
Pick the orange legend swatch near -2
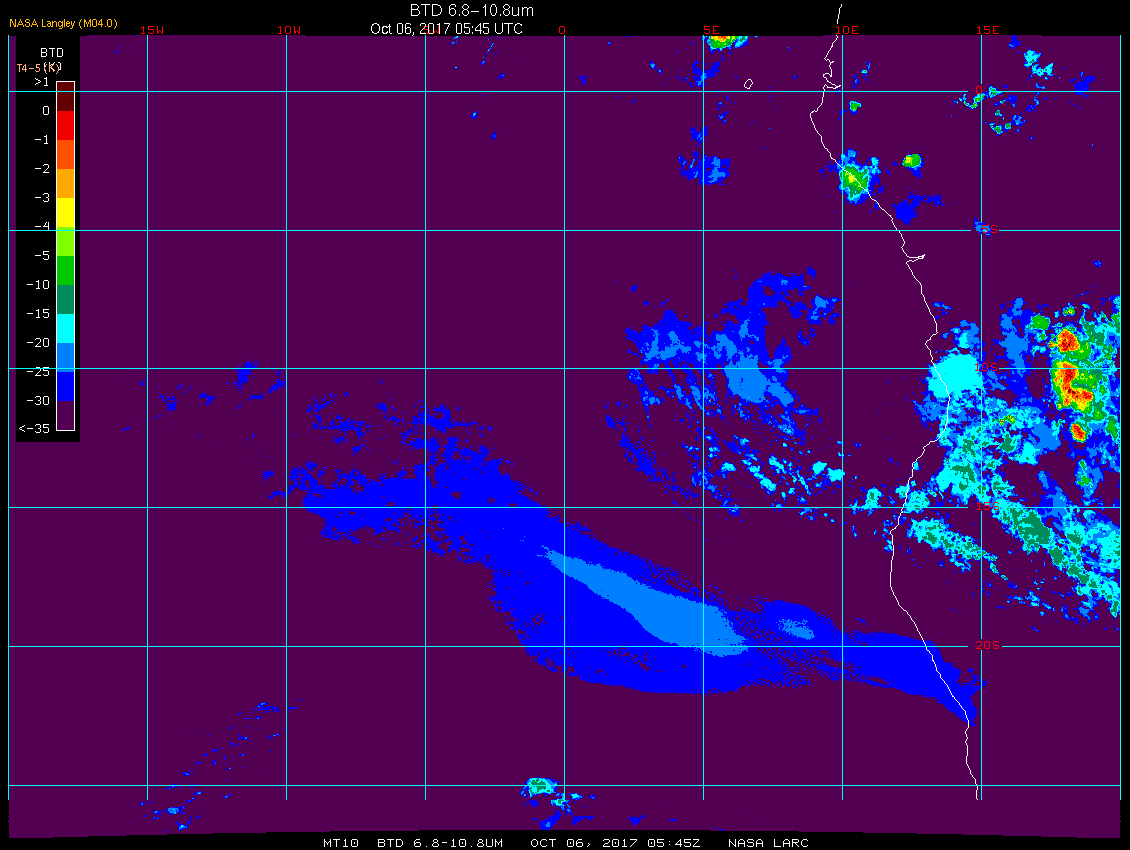(x=66, y=183)
